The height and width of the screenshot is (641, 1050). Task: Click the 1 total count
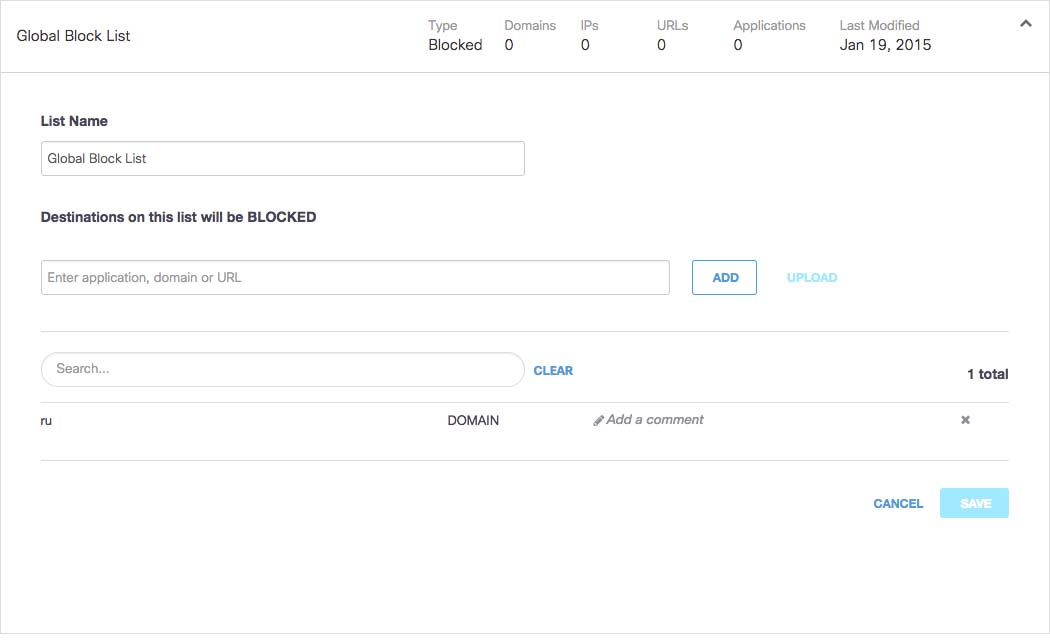tap(987, 374)
